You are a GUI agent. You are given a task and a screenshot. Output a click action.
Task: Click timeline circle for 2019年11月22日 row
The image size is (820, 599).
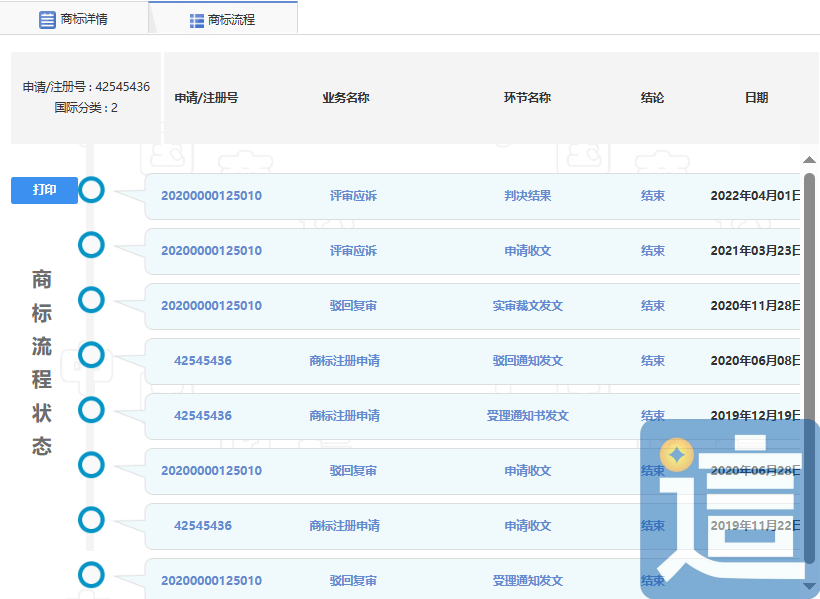coord(92,519)
